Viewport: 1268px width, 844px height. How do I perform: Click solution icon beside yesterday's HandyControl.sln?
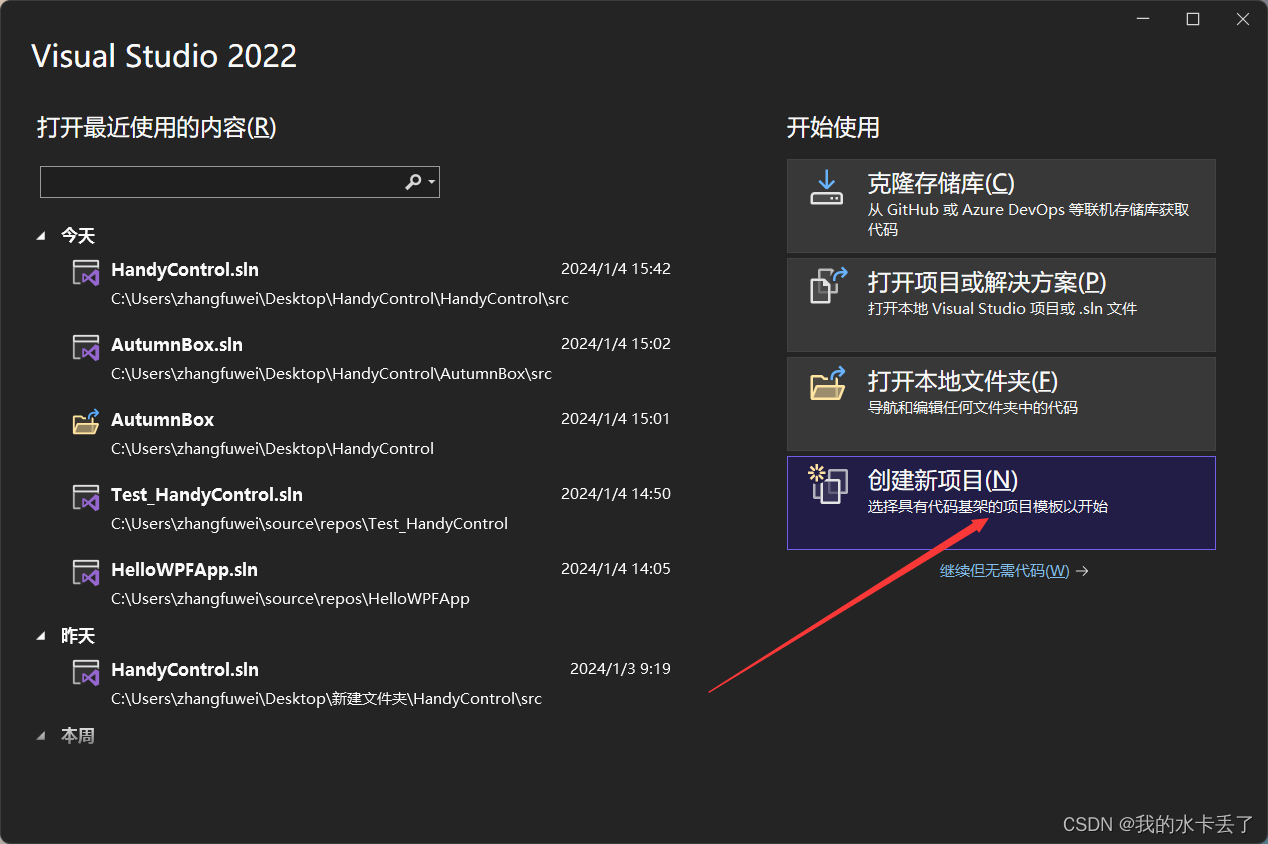(x=86, y=672)
